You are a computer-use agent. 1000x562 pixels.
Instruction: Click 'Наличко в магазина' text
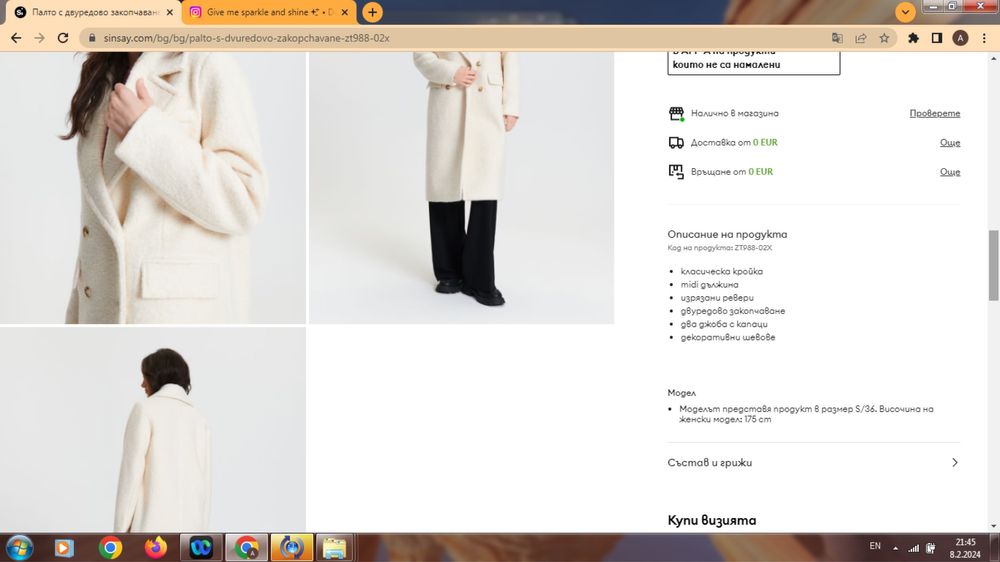pos(735,114)
